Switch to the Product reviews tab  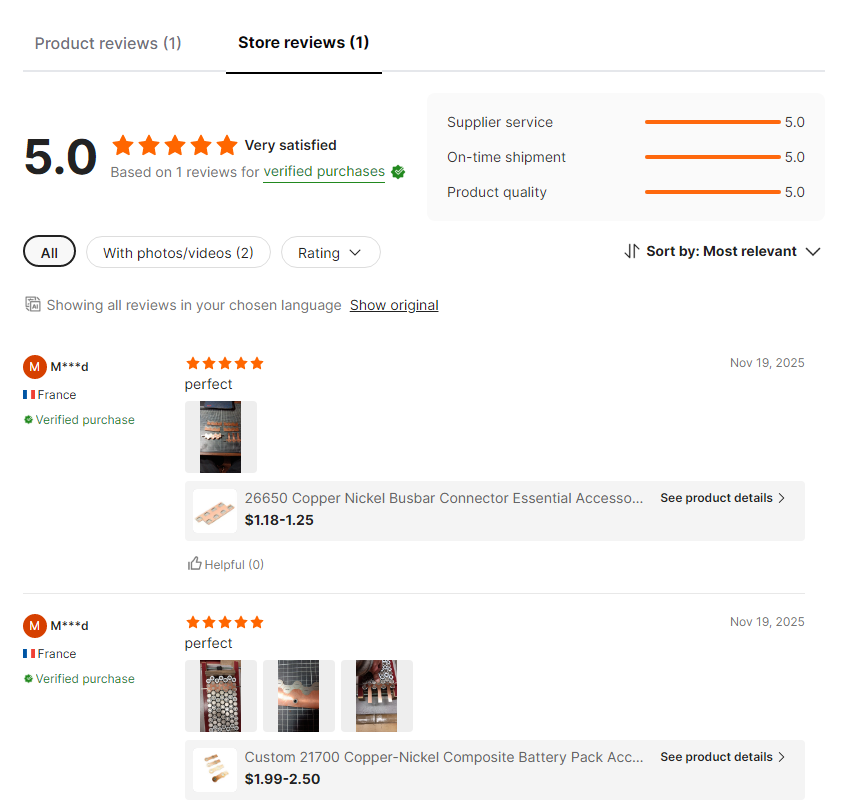coord(108,43)
